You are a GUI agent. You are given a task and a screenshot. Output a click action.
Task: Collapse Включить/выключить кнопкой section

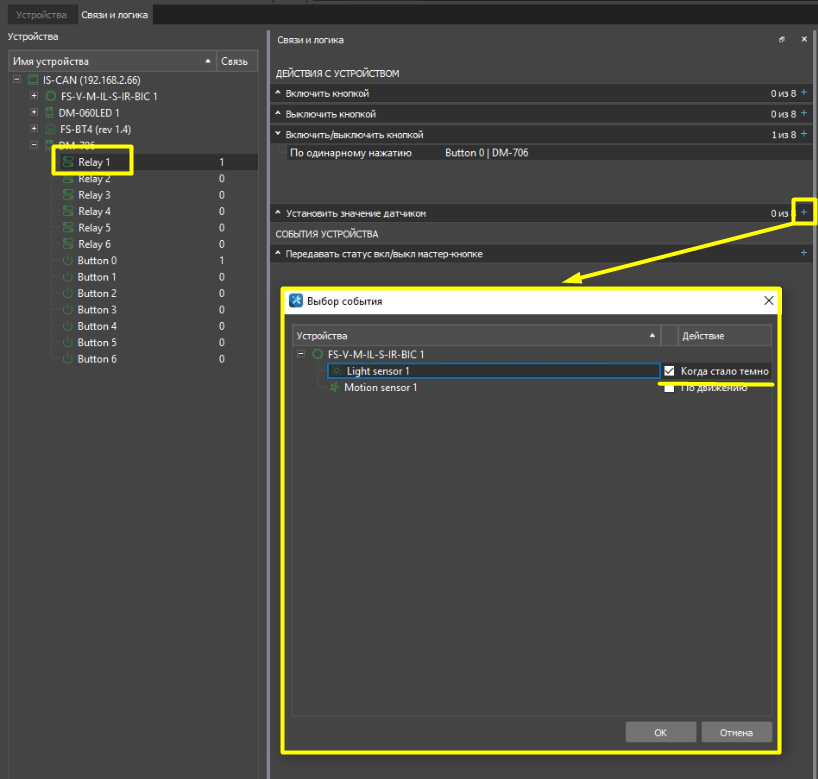(279, 134)
